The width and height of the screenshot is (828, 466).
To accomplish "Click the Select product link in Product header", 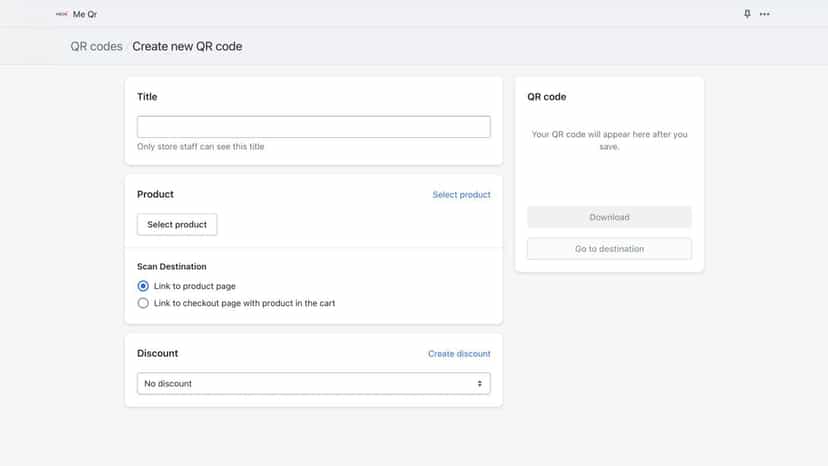I will coord(462,195).
